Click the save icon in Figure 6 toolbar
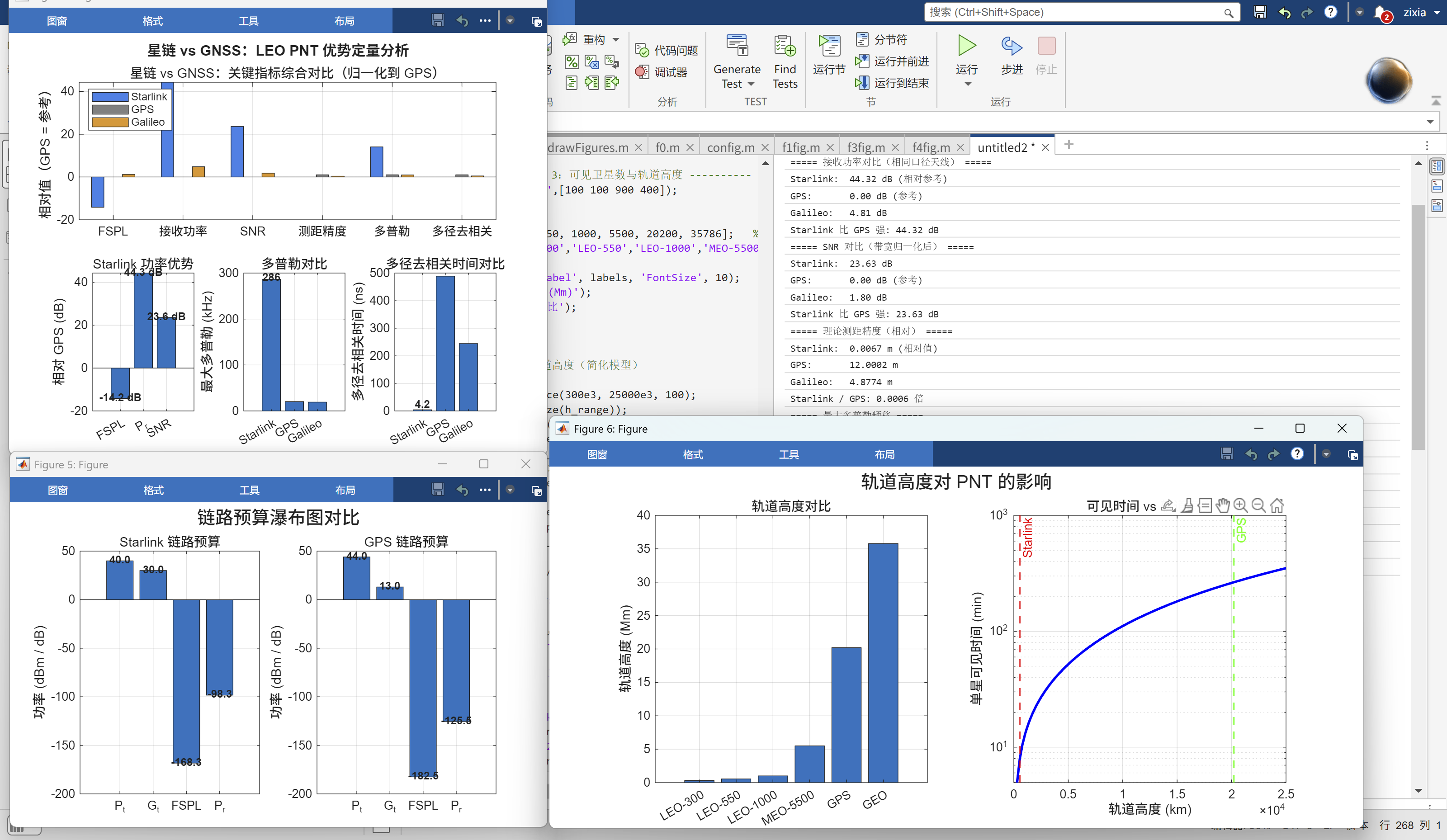This screenshot has height=840, width=1447. pos(1226,454)
